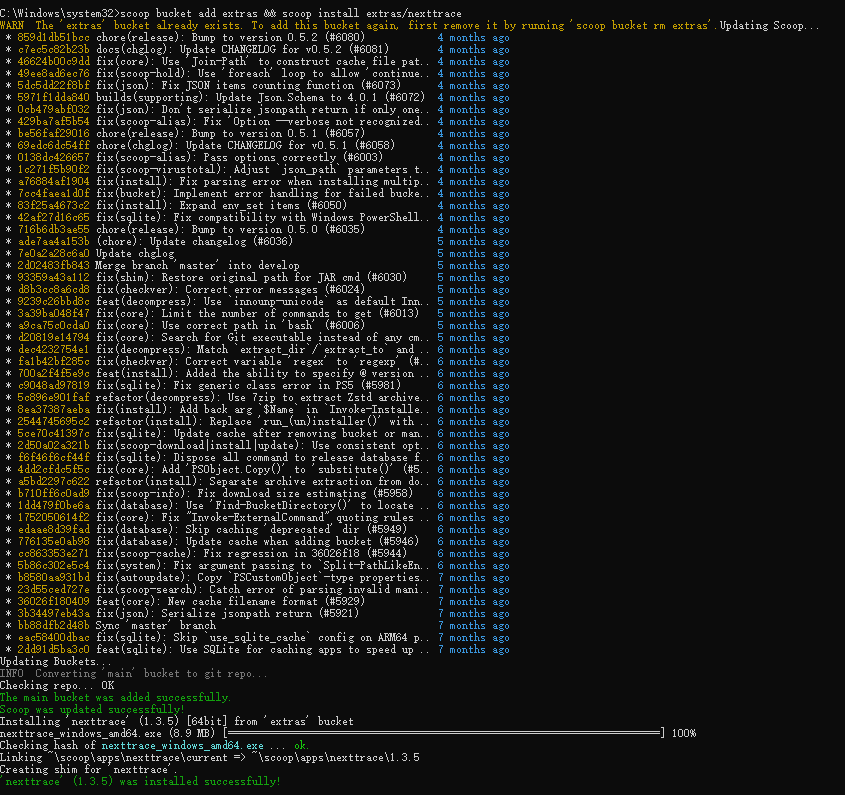Click commit hash 1c271f5b90f2
Screen dimensions: 845x795
(x=53, y=170)
